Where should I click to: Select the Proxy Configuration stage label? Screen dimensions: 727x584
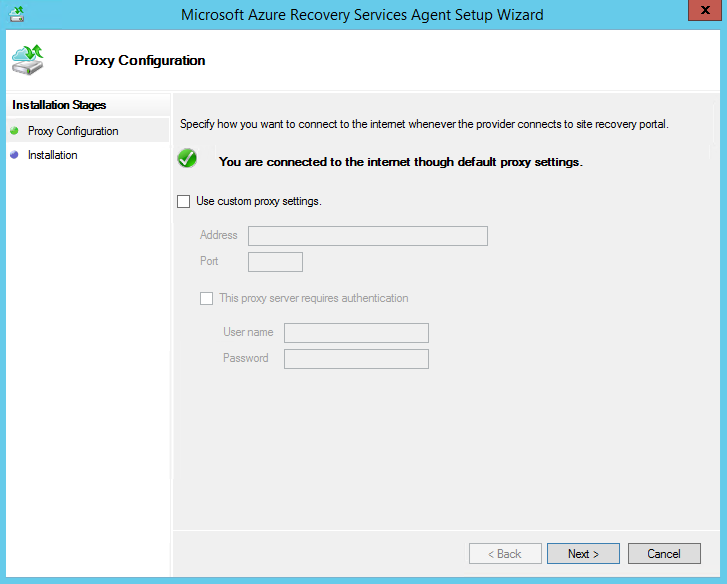coord(73,131)
